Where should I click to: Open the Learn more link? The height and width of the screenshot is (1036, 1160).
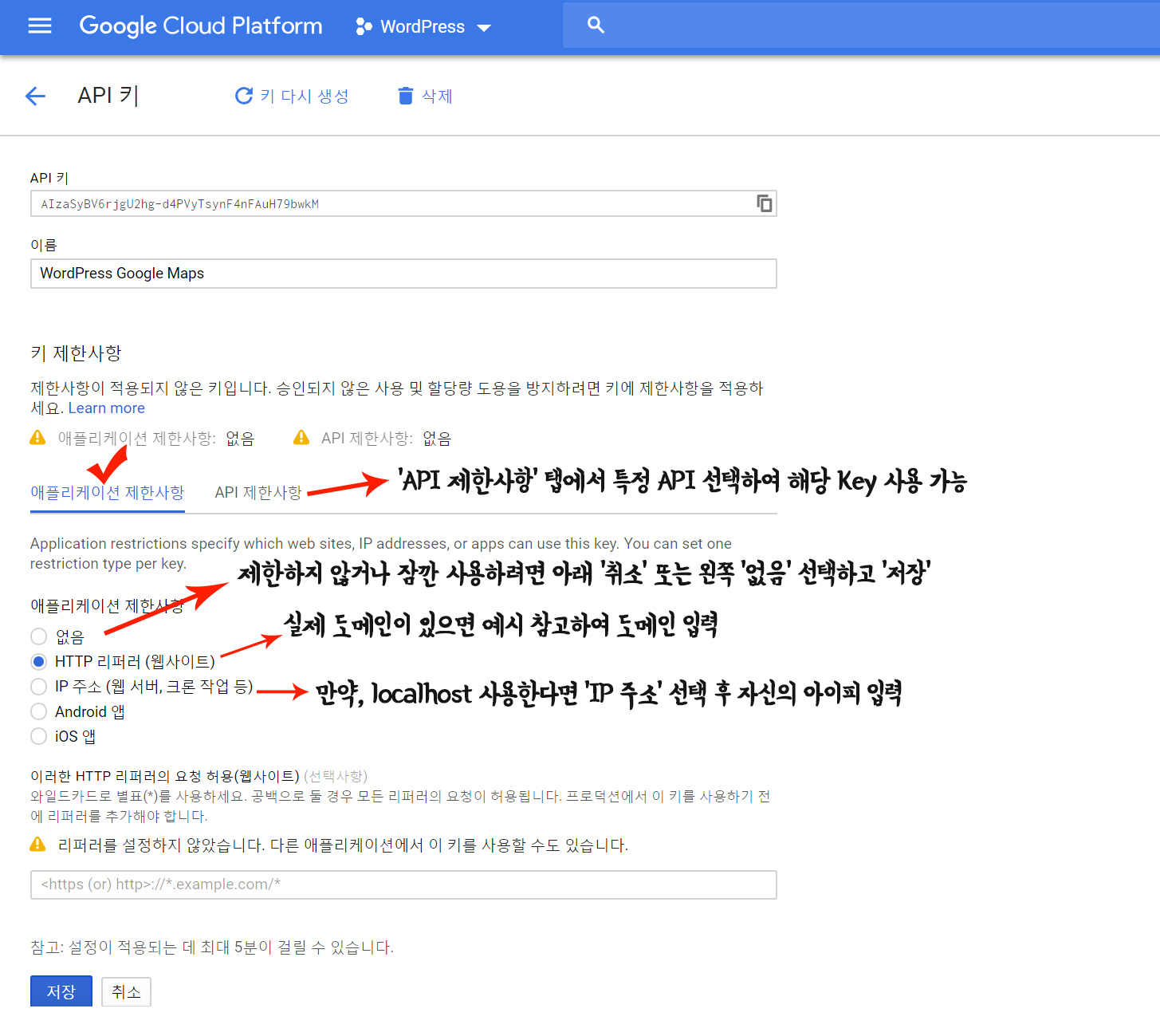(107, 408)
